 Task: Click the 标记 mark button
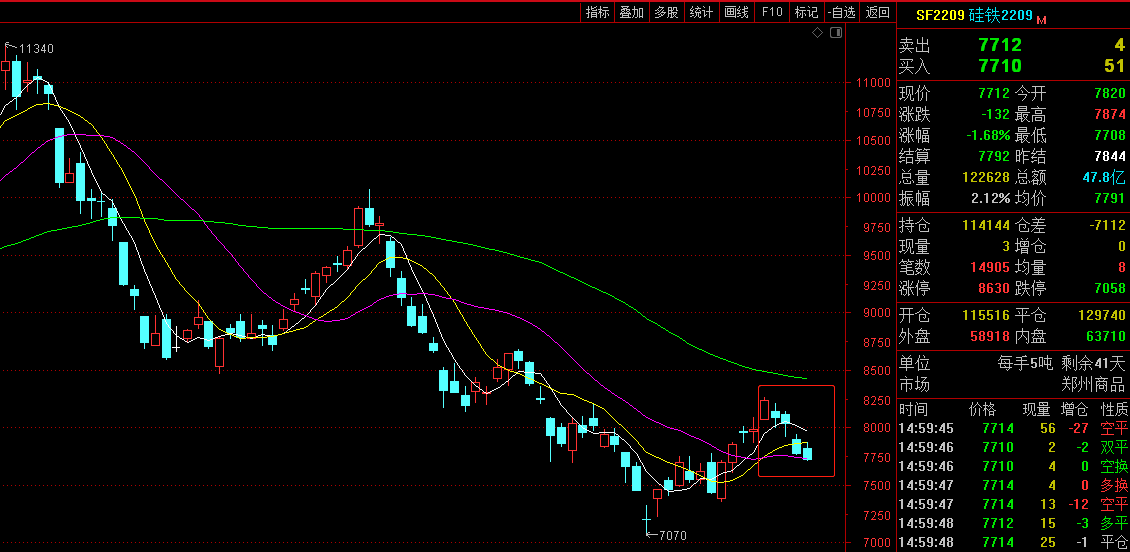(805, 12)
